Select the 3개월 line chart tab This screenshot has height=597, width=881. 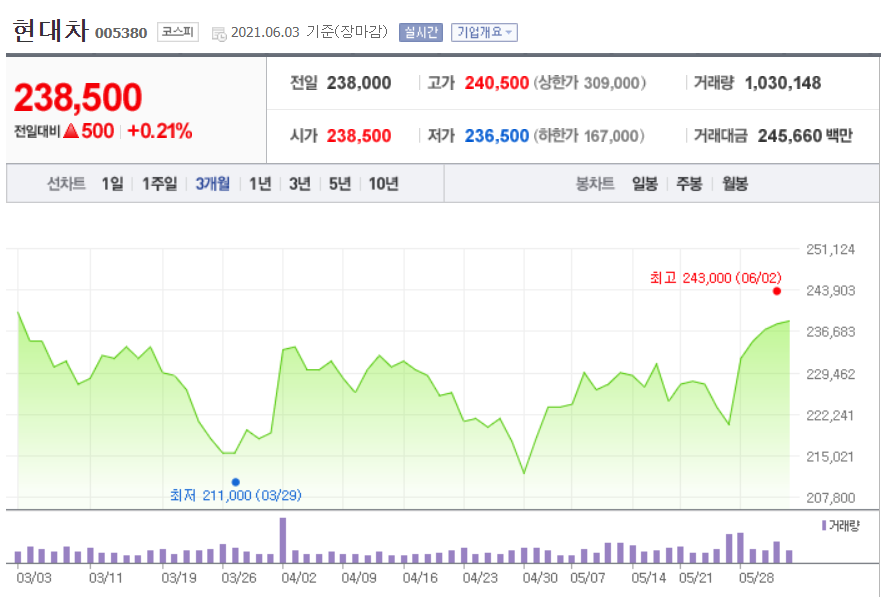click(x=212, y=184)
